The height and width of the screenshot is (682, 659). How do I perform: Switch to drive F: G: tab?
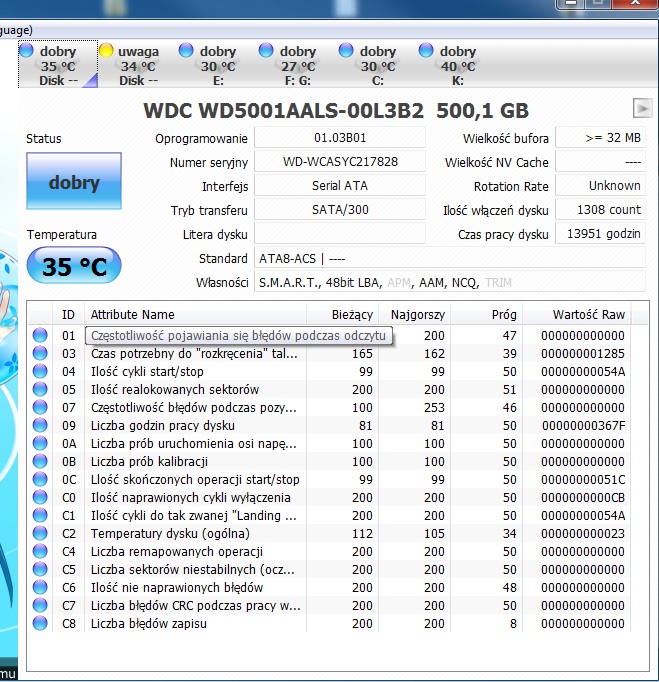tap(298, 65)
